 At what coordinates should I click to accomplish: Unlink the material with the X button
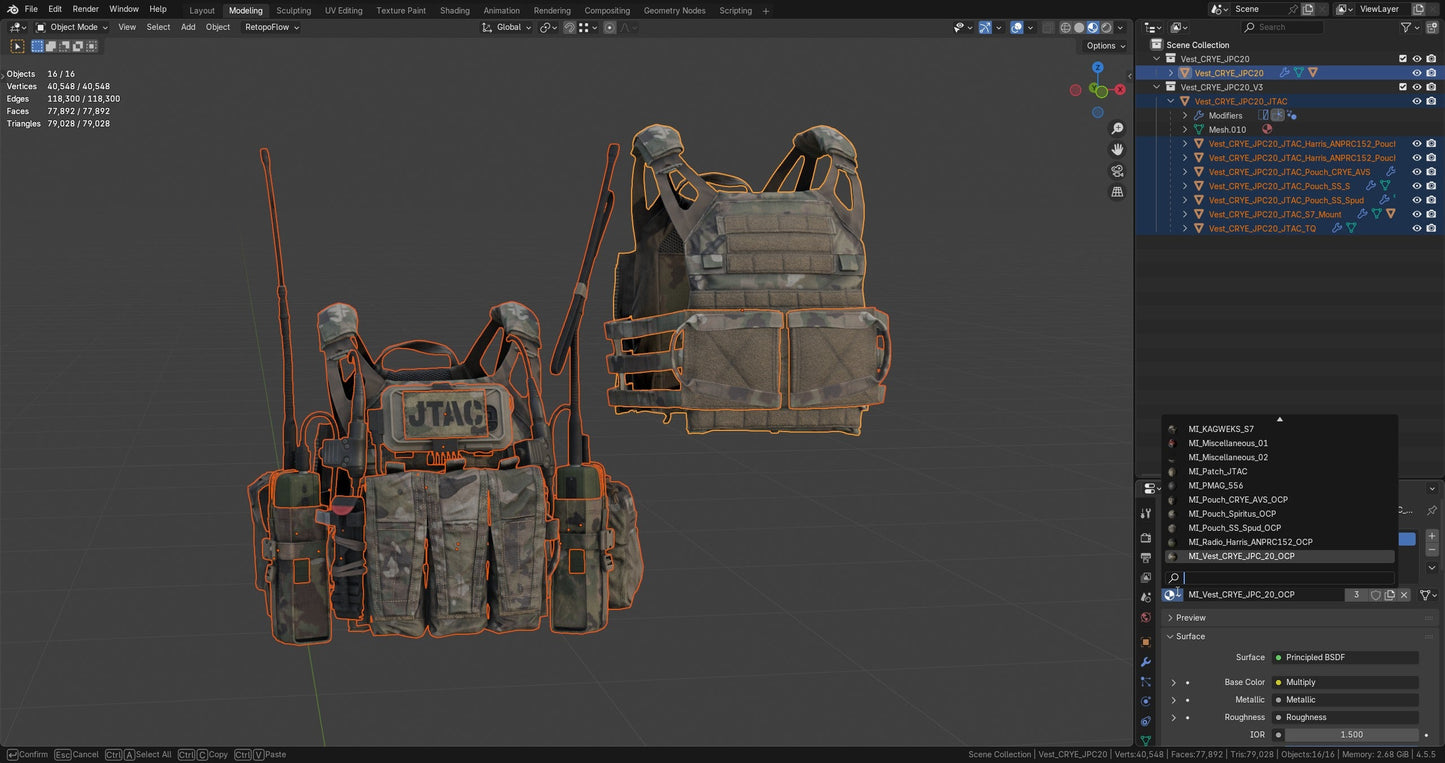coord(1404,594)
